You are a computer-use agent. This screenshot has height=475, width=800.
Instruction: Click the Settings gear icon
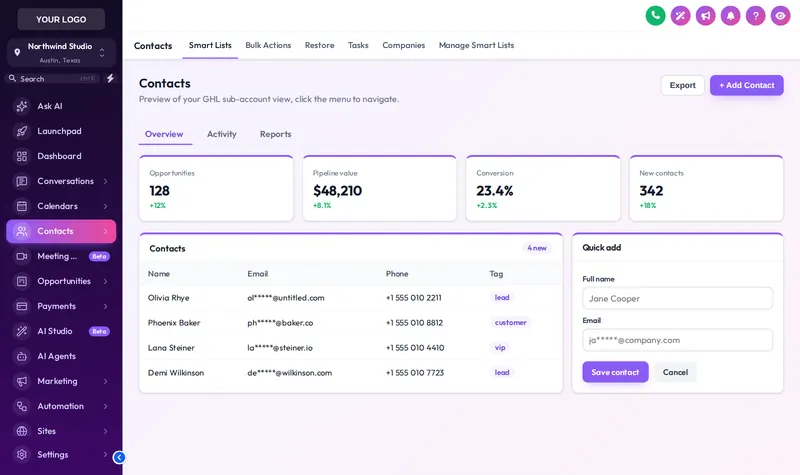[x=21, y=454]
